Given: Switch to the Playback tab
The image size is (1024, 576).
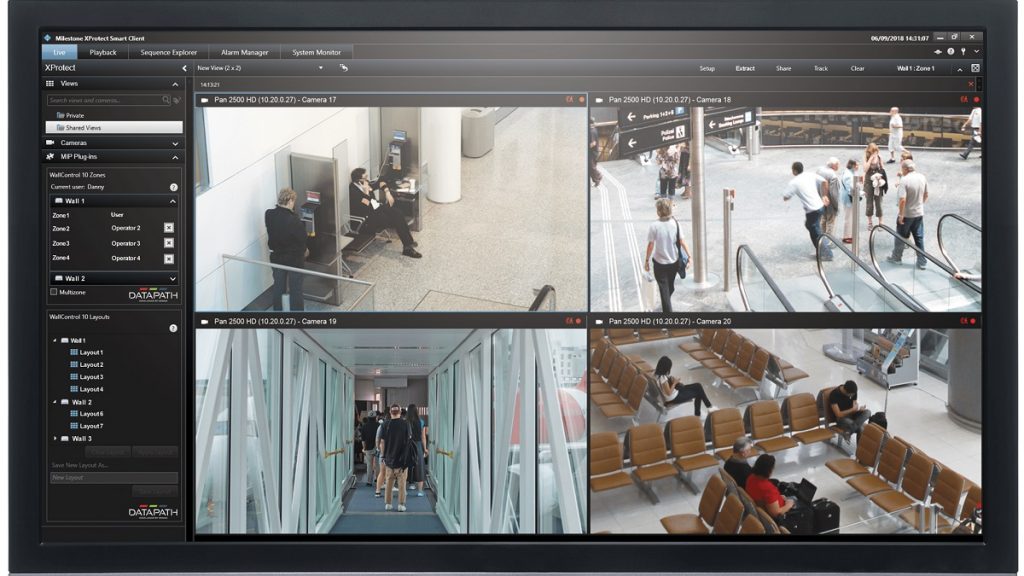Looking at the screenshot, I should pyautogui.click(x=103, y=52).
